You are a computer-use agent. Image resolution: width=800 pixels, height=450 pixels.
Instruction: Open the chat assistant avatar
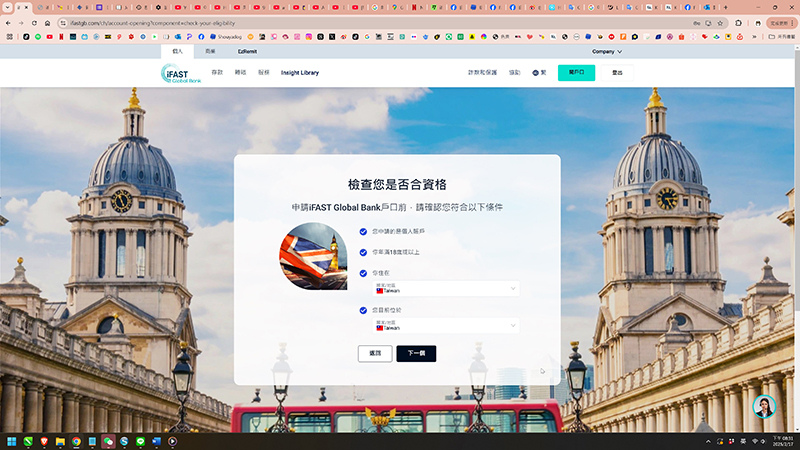[764, 406]
